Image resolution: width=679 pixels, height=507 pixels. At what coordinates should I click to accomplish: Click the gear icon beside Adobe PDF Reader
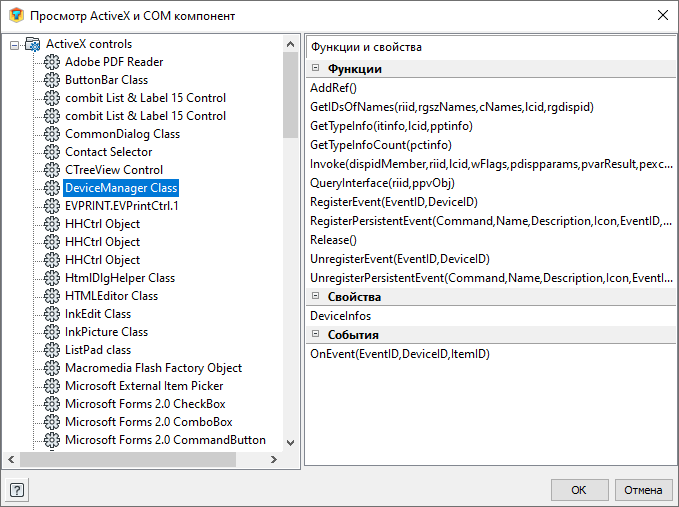click(x=52, y=62)
